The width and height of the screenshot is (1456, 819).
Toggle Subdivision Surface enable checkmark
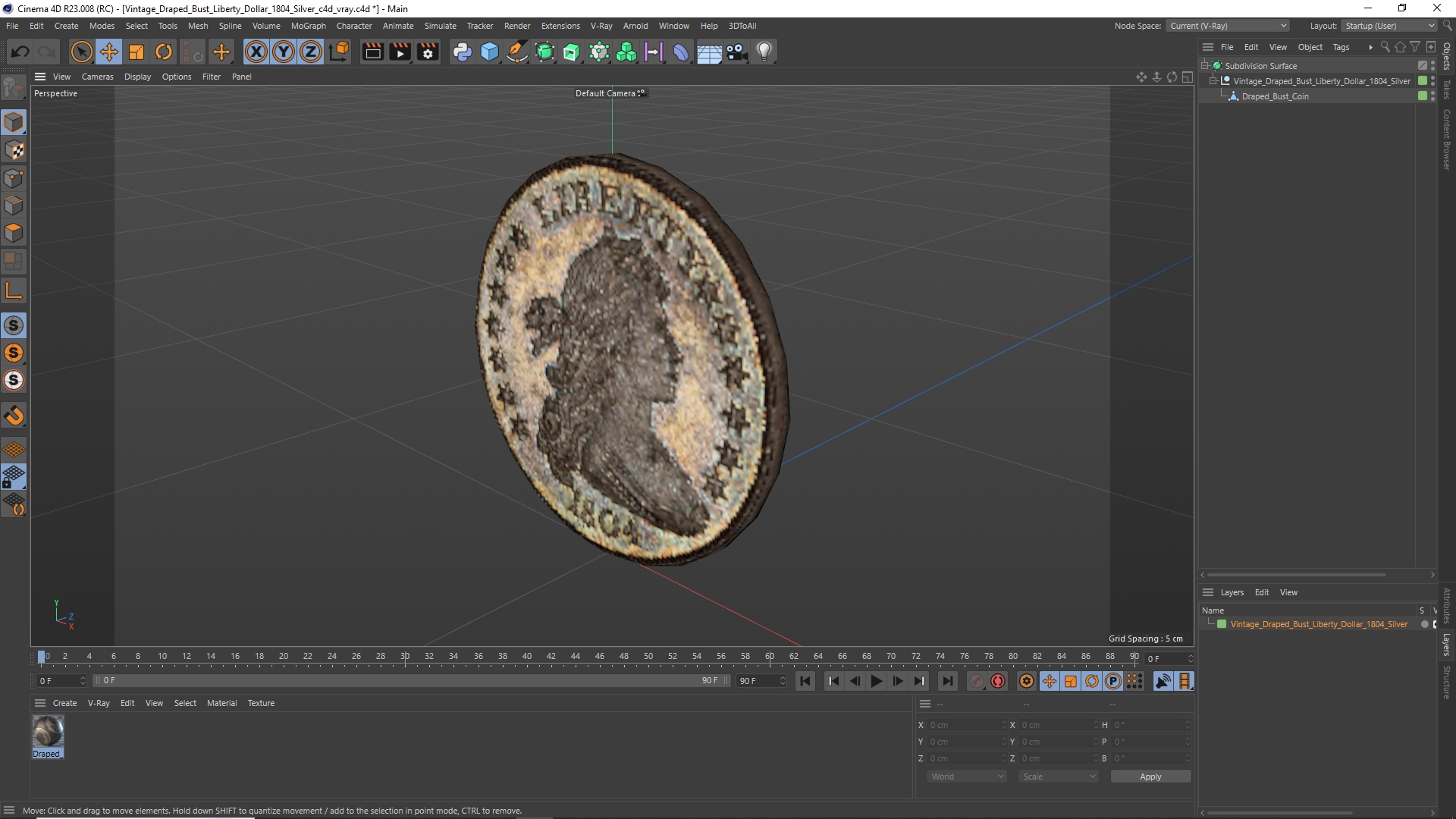coord(1423,65)
